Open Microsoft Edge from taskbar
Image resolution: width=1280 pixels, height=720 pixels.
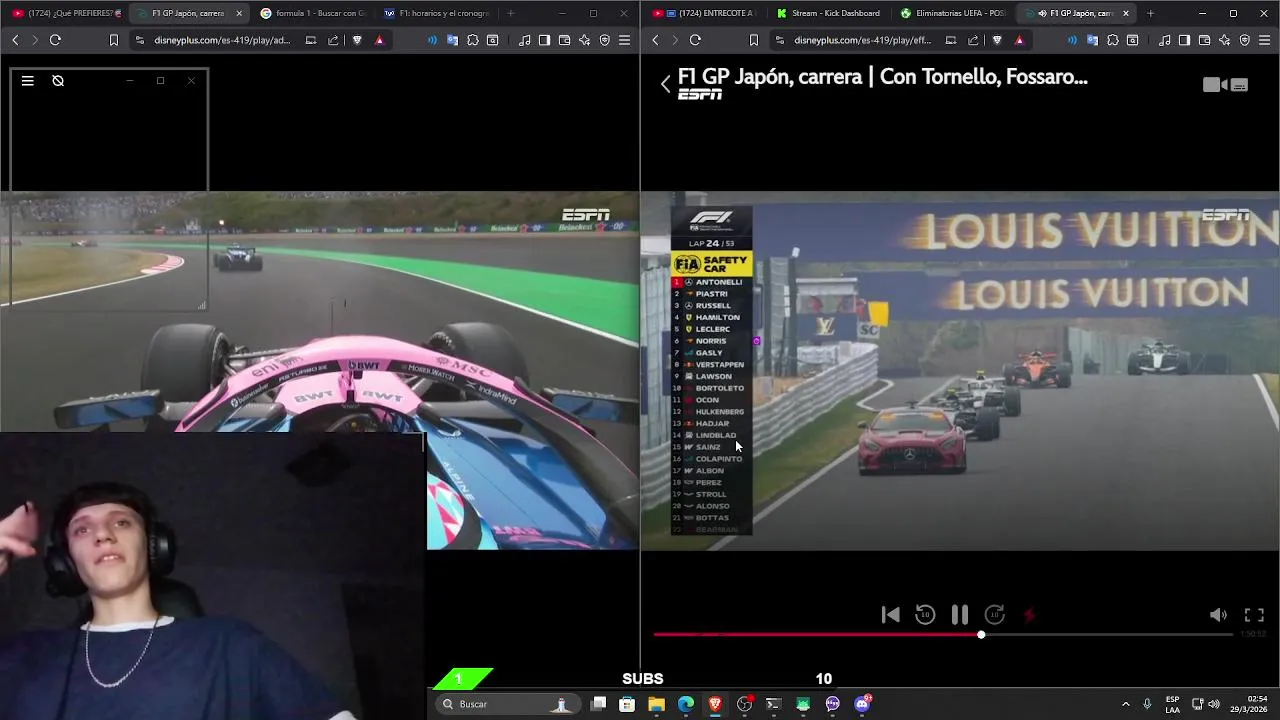point(686,704)
